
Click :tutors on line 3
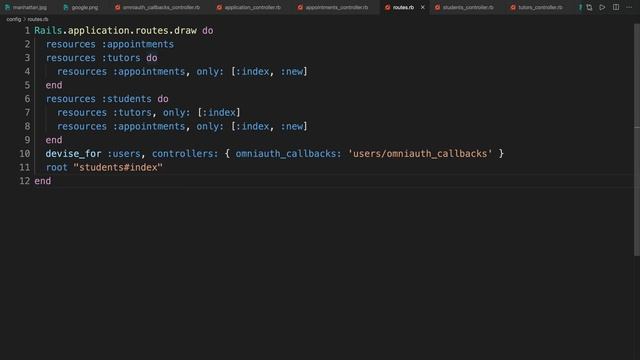[x=121, y=58]
